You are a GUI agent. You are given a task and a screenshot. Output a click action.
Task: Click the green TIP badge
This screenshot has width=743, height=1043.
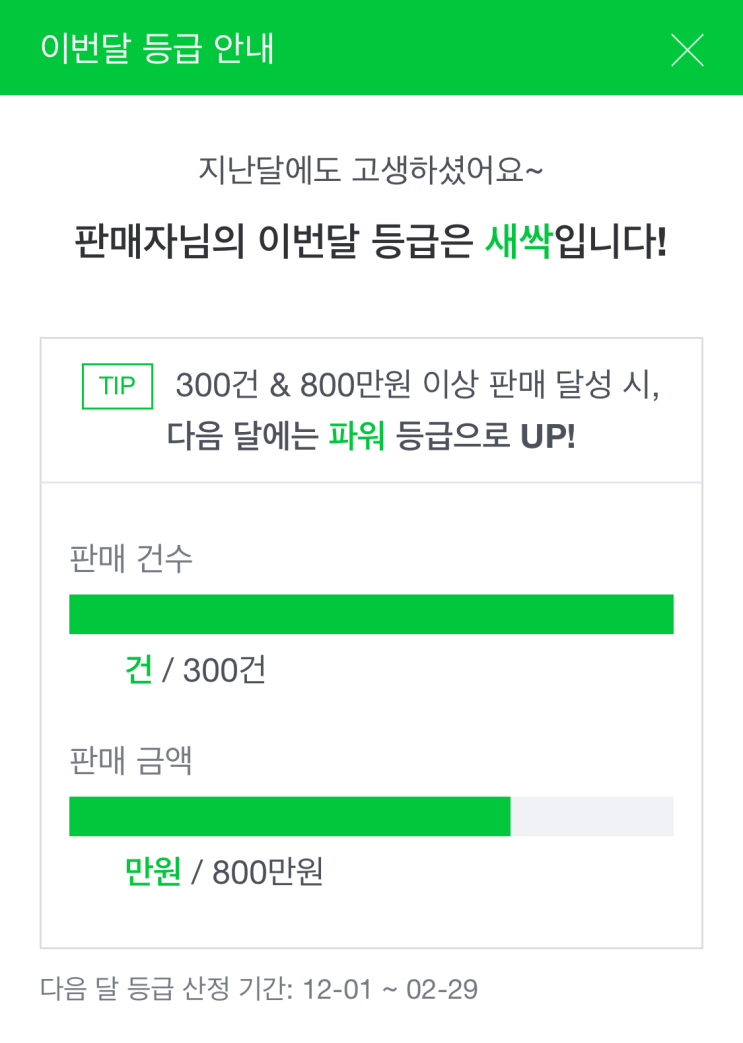coord(117,387)
